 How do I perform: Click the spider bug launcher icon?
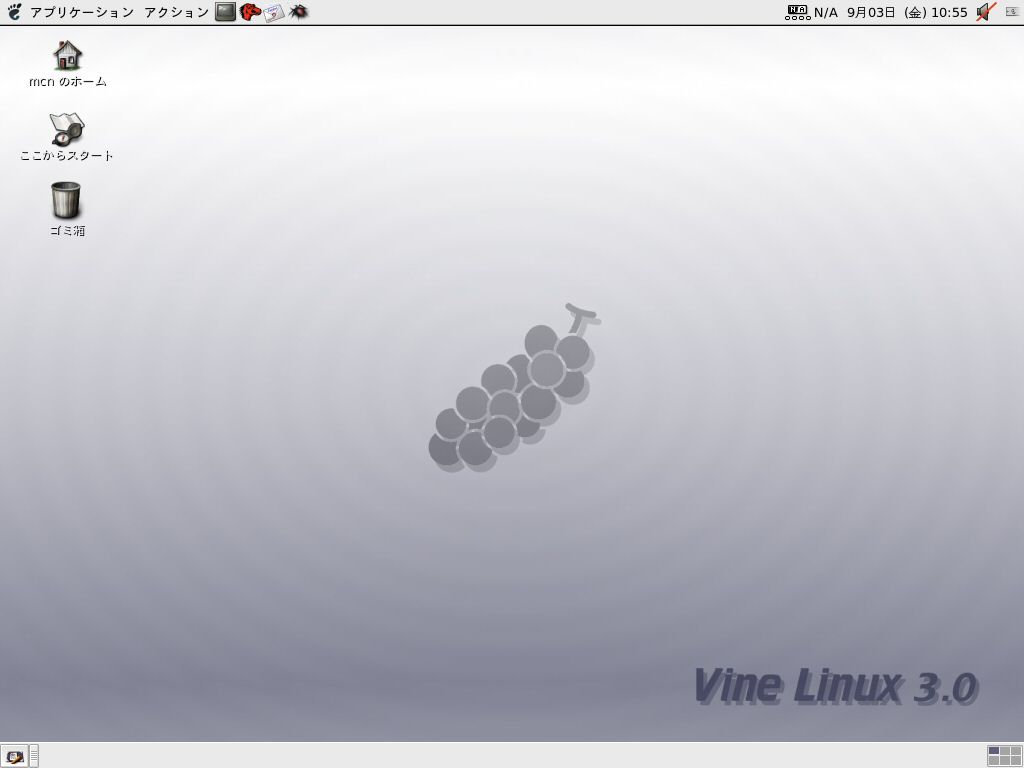point(298,12)
